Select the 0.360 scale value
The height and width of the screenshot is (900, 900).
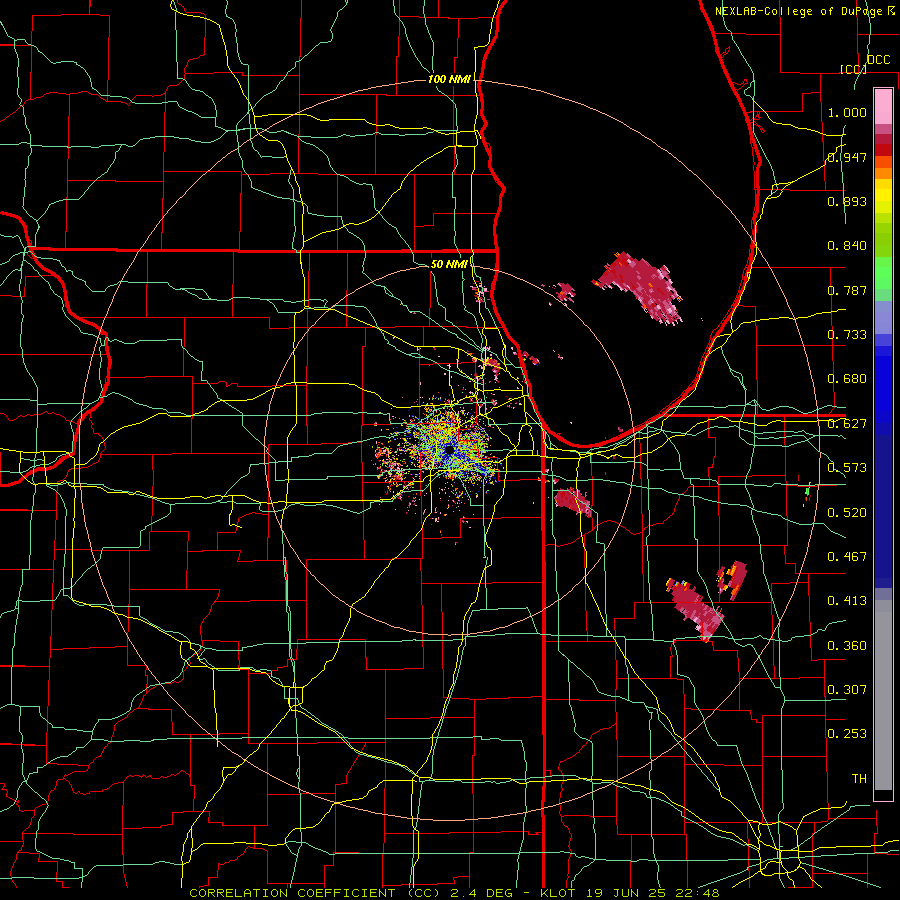tap(847, 646)
